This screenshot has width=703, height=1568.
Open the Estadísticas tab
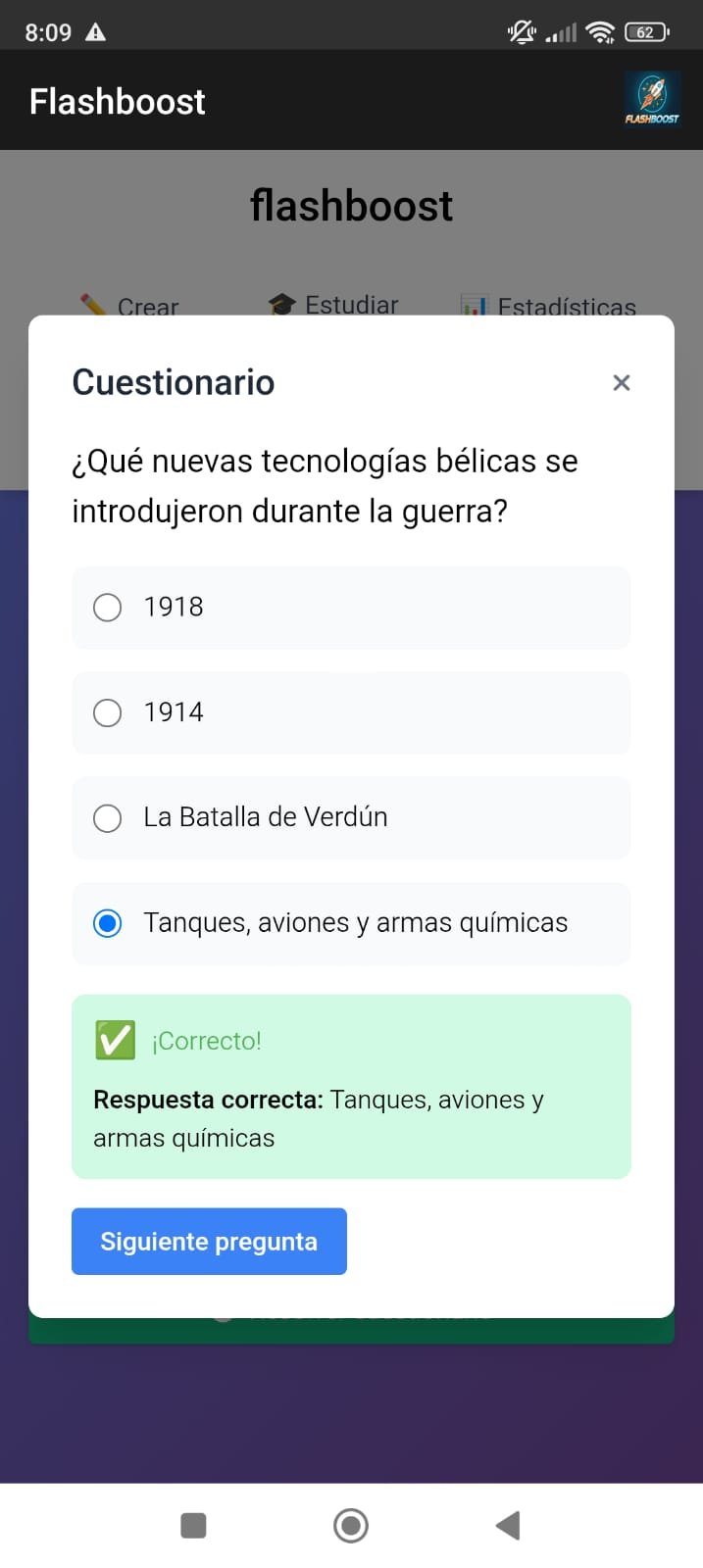(549, 307)
